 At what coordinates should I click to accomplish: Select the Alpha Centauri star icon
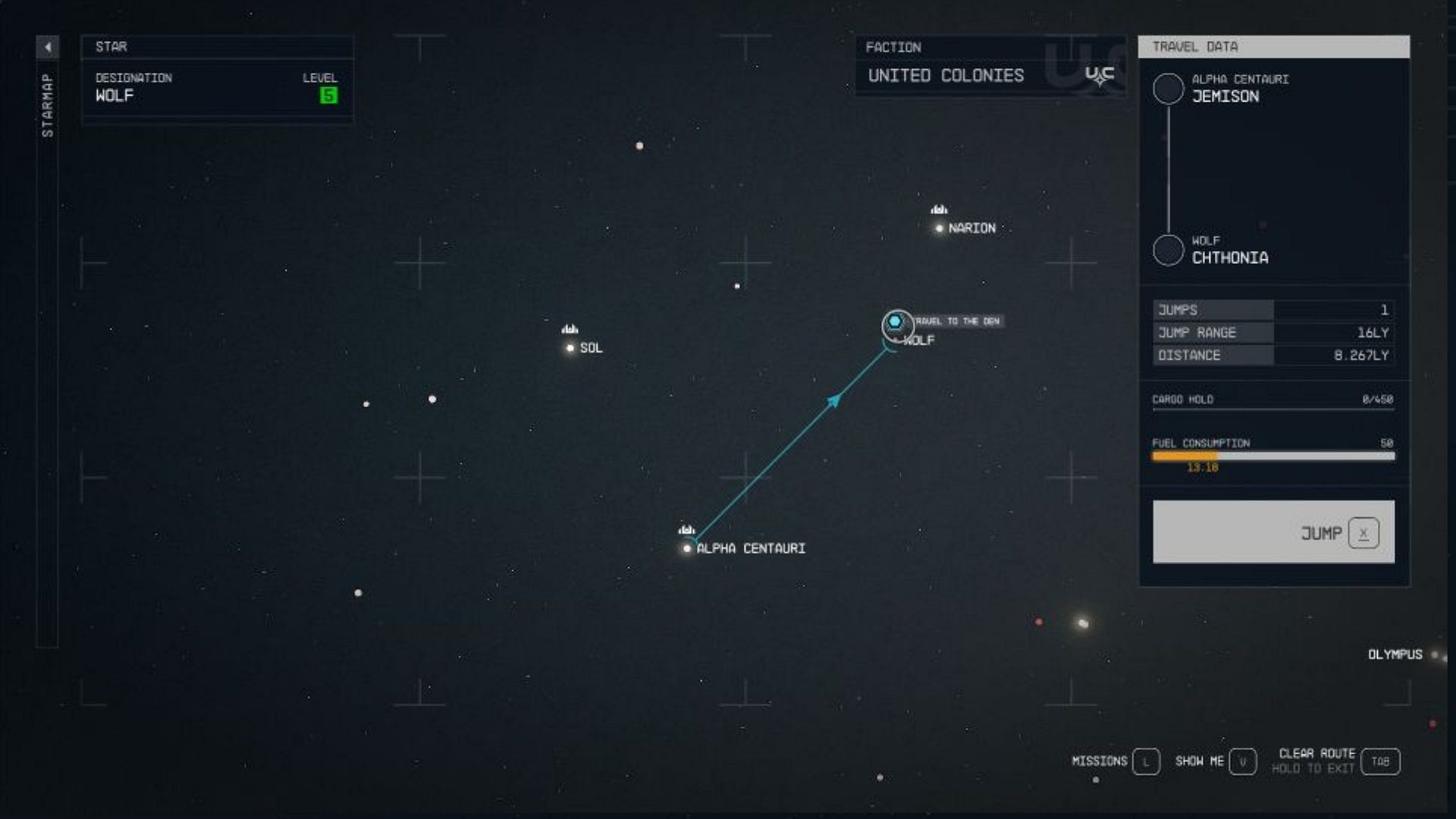687,548
